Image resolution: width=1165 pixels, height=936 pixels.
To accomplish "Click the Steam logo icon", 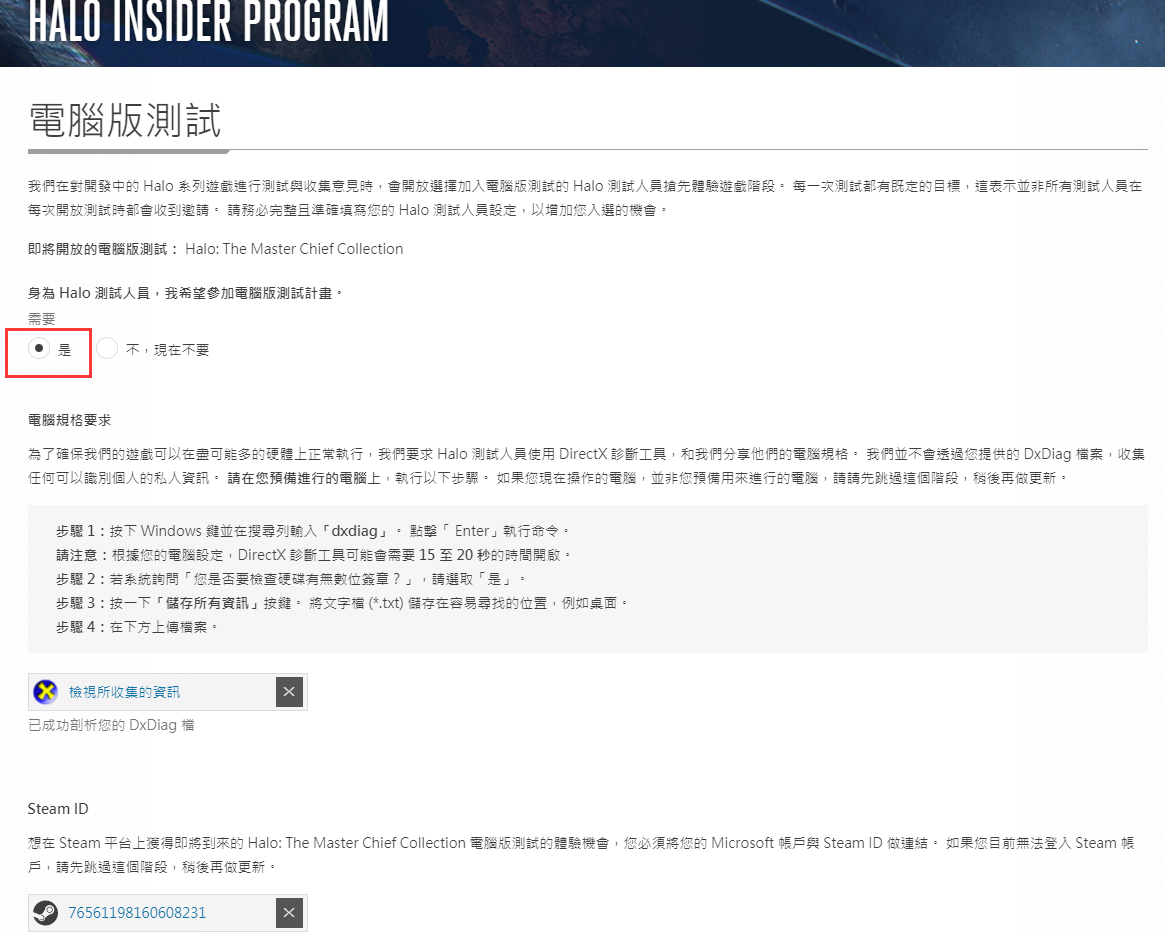I will click(x=46, y=913).
